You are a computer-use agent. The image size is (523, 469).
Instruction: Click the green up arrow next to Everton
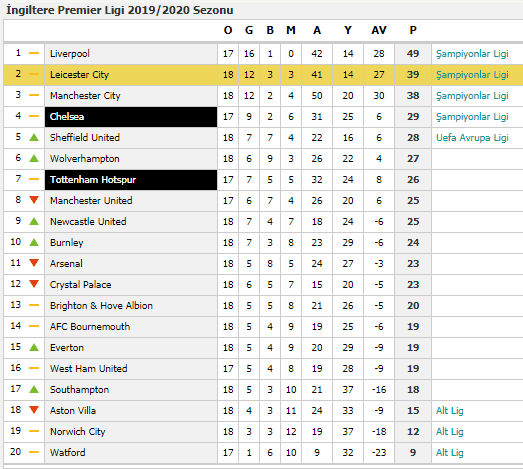tap(34, 347)
